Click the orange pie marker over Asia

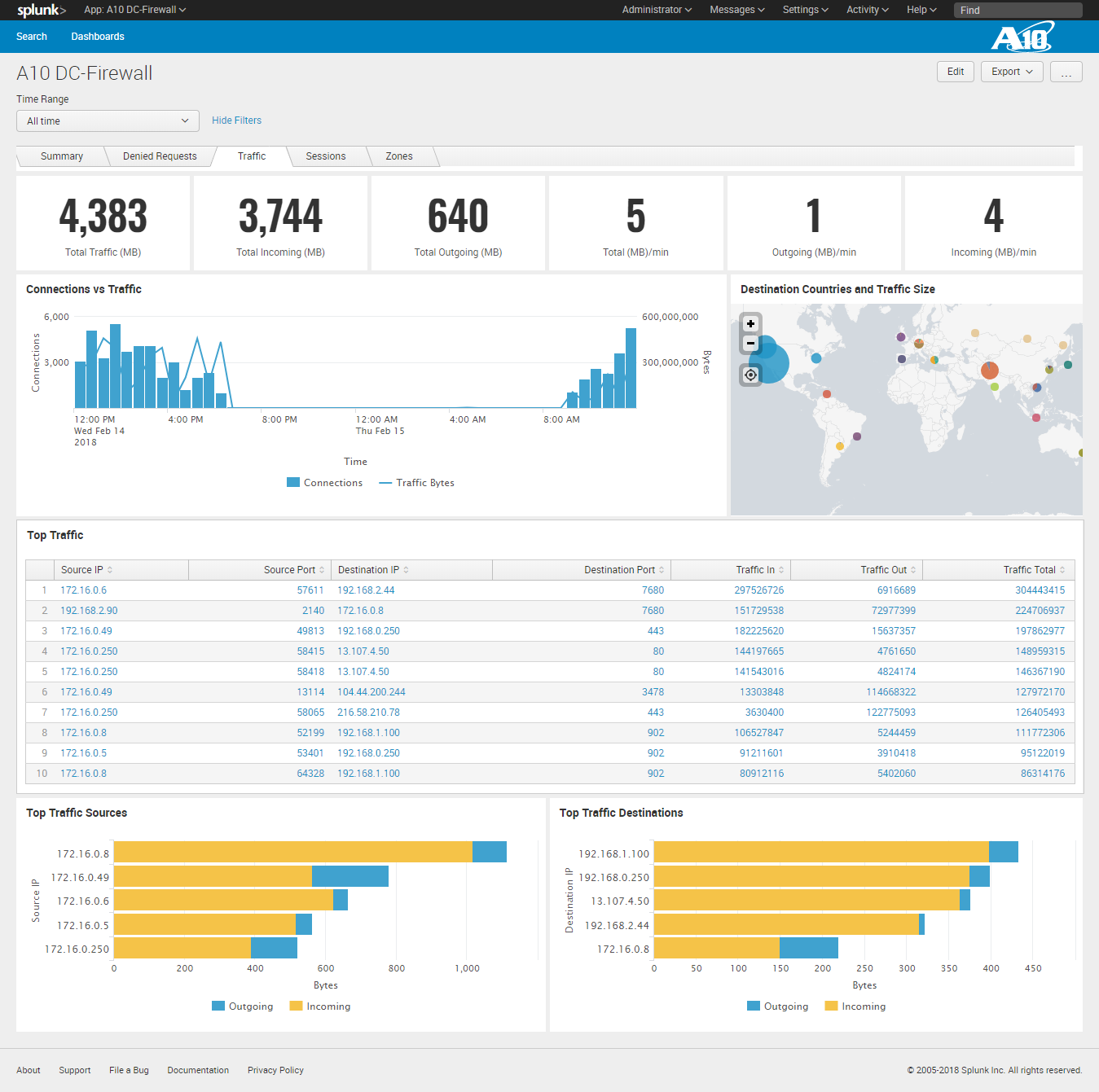pos(990,371)
